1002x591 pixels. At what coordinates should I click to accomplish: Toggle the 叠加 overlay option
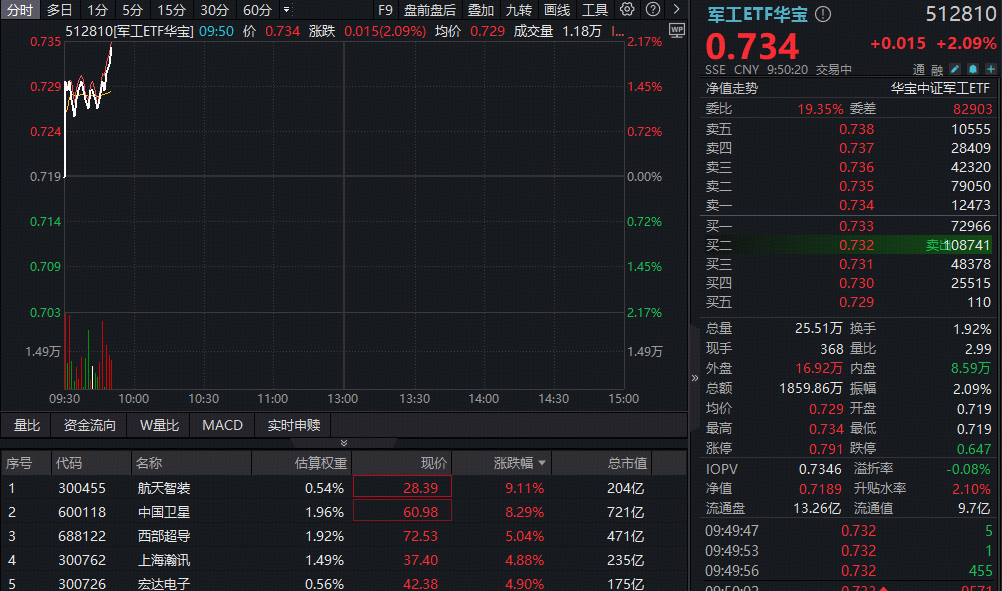coord(480,10)
